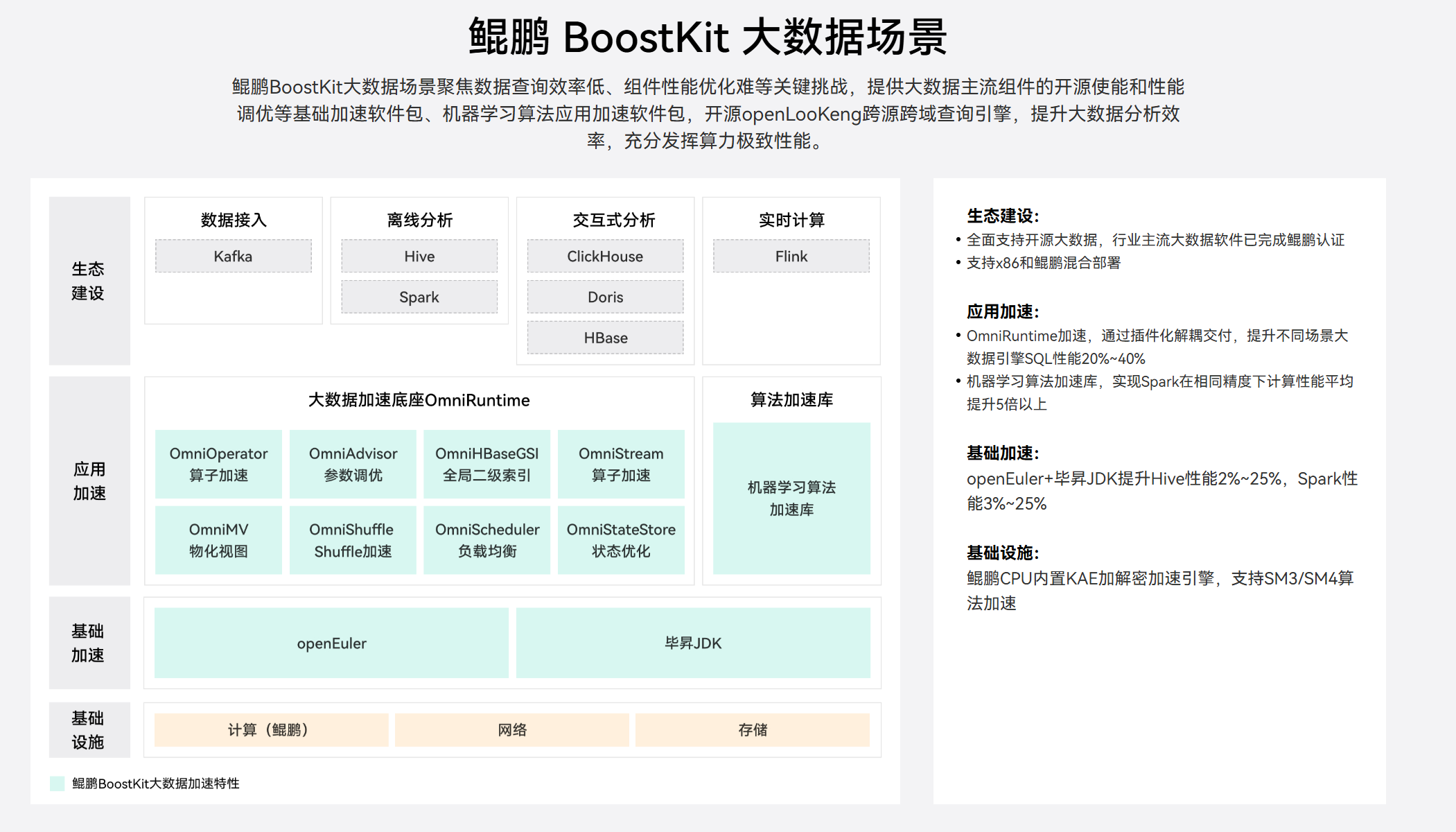Select the openEuler block
This screenshot has width=1456, height=832.
click(331, 643)
